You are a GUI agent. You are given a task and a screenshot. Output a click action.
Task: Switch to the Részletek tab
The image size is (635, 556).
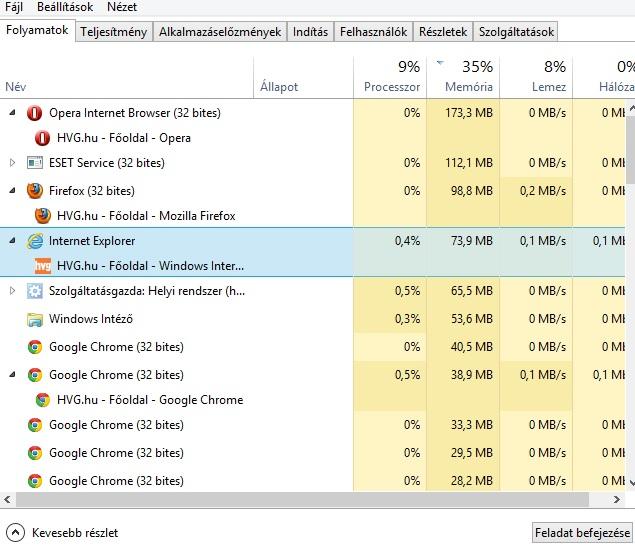click(x=443, y=32)
